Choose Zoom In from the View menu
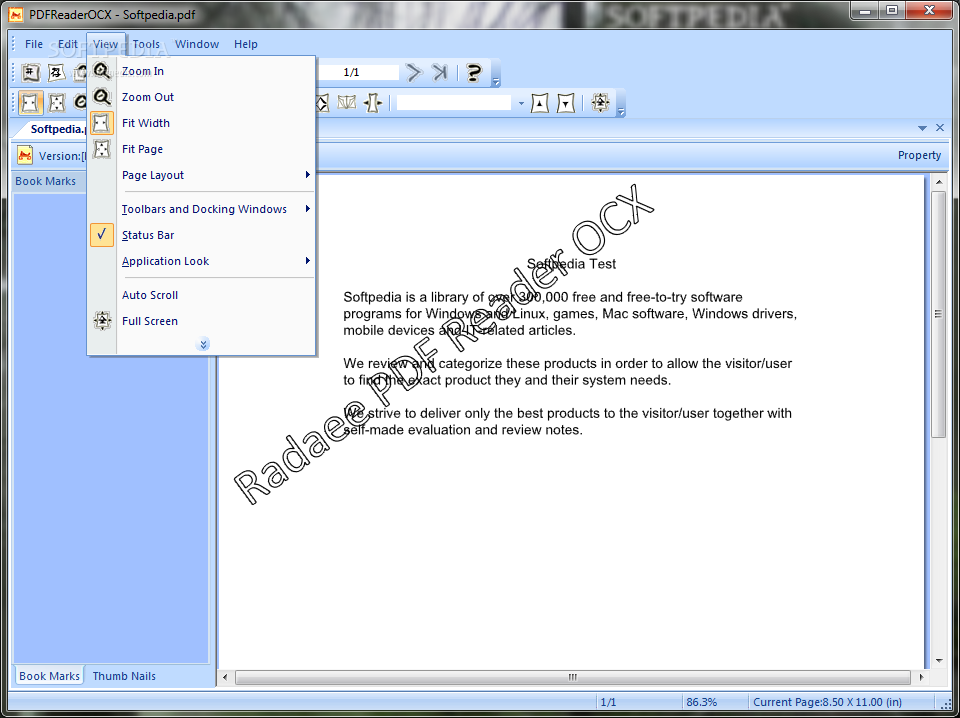The width and height of the screenshot is (960, 718). [x=201, y=71]
